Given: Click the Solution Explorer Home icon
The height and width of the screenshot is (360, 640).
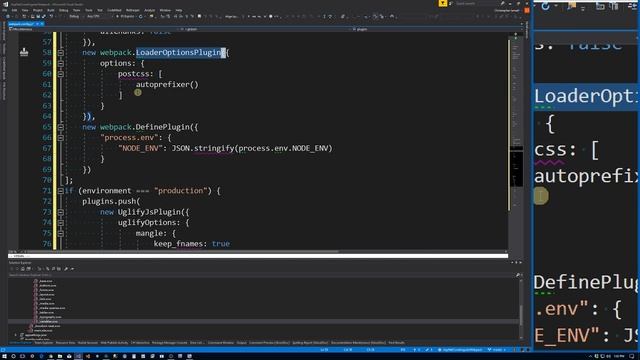Looking at the screenshot, I should coord(23,269).
